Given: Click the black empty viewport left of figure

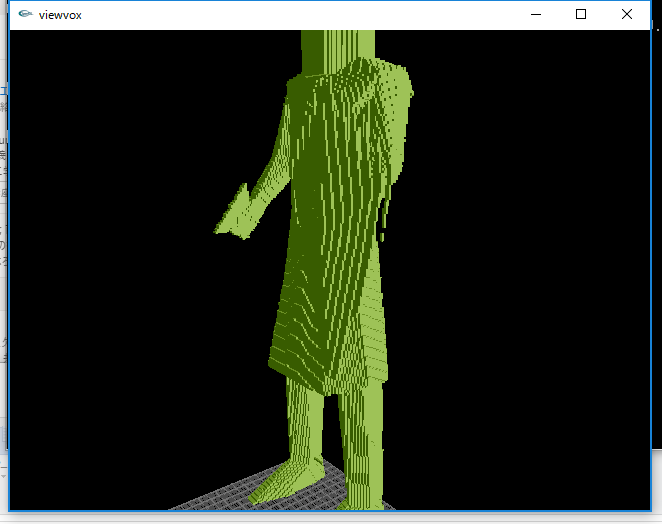Looking at the screenshot, I should tap(110, 300).
